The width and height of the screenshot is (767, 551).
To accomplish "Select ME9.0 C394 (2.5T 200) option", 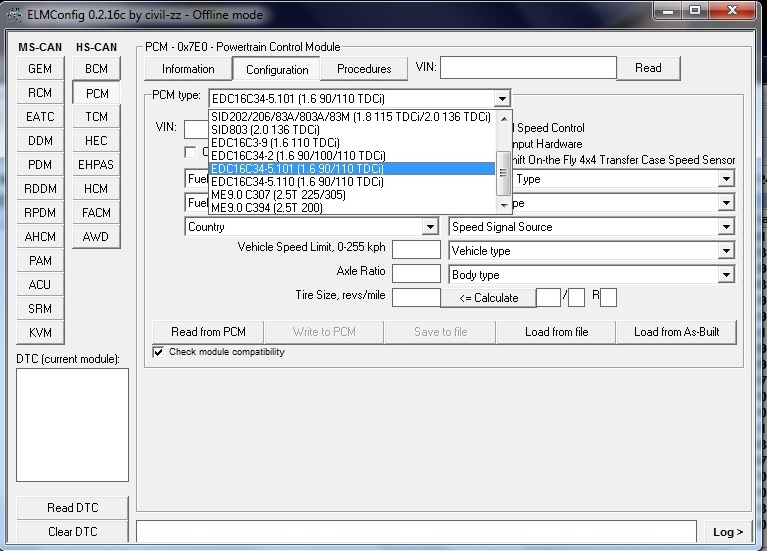I will tap(266, 208).
